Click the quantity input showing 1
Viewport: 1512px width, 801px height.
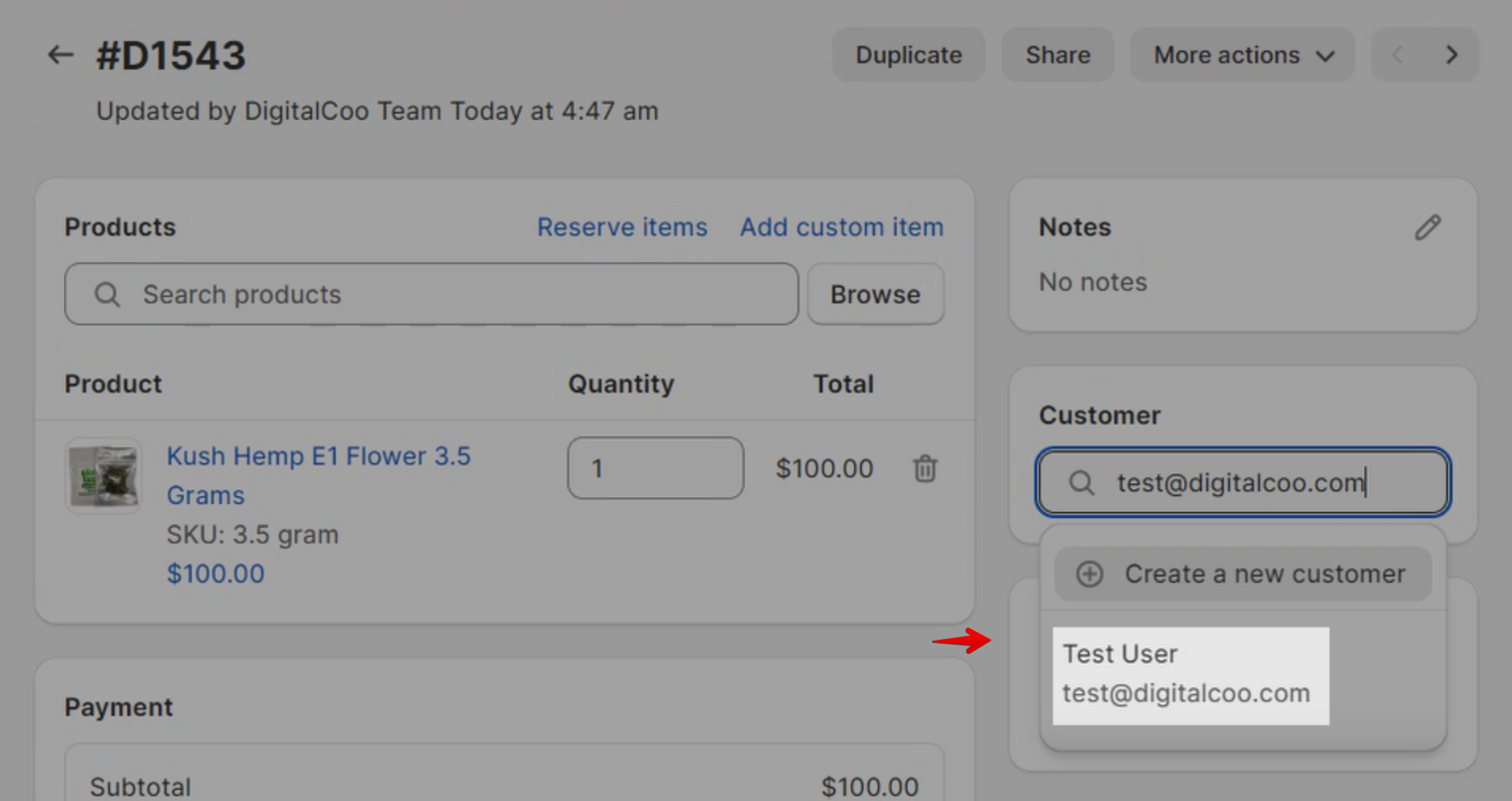pos(654,468)
